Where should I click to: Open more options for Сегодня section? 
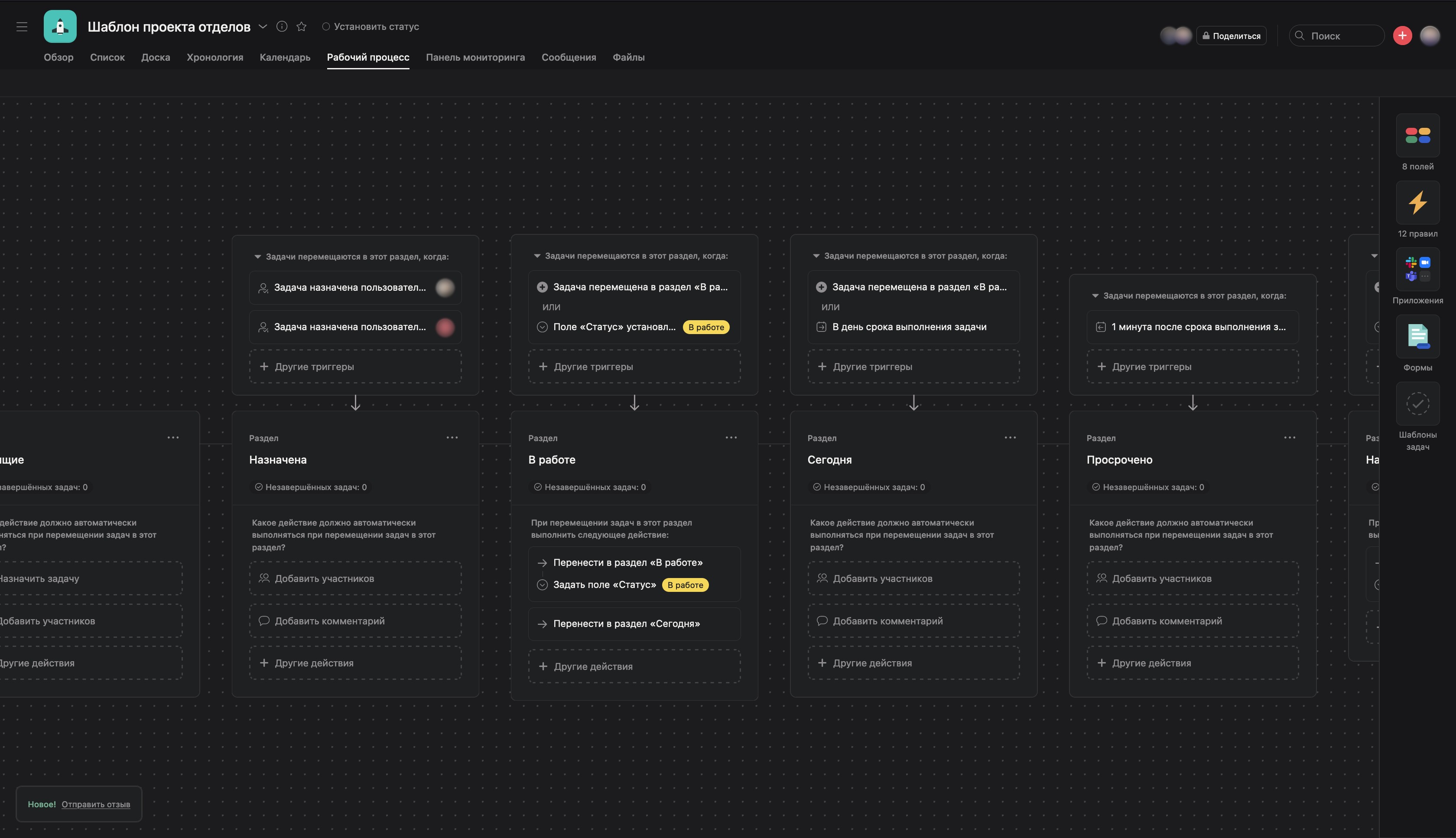[x=1010, y=438]
